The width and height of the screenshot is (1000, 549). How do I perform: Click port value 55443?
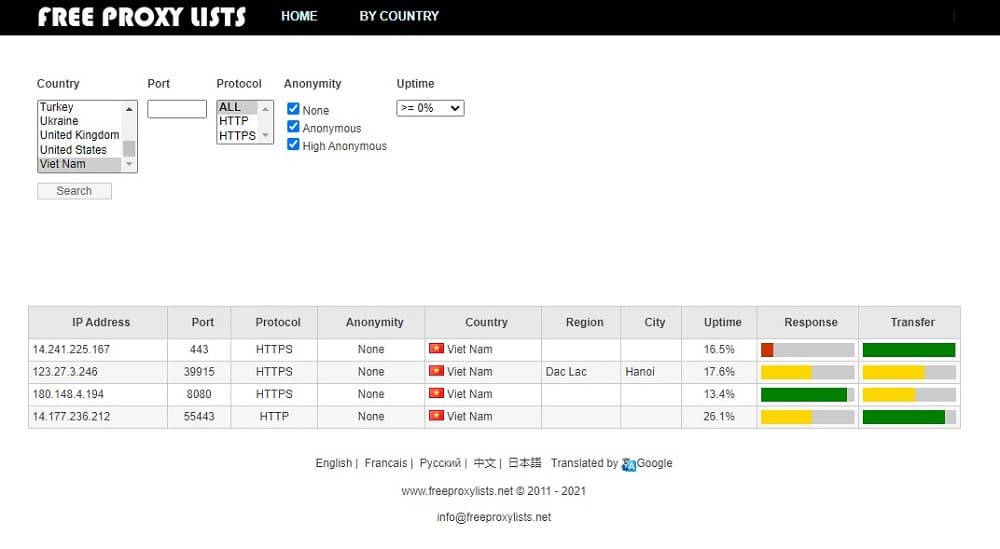199,416
